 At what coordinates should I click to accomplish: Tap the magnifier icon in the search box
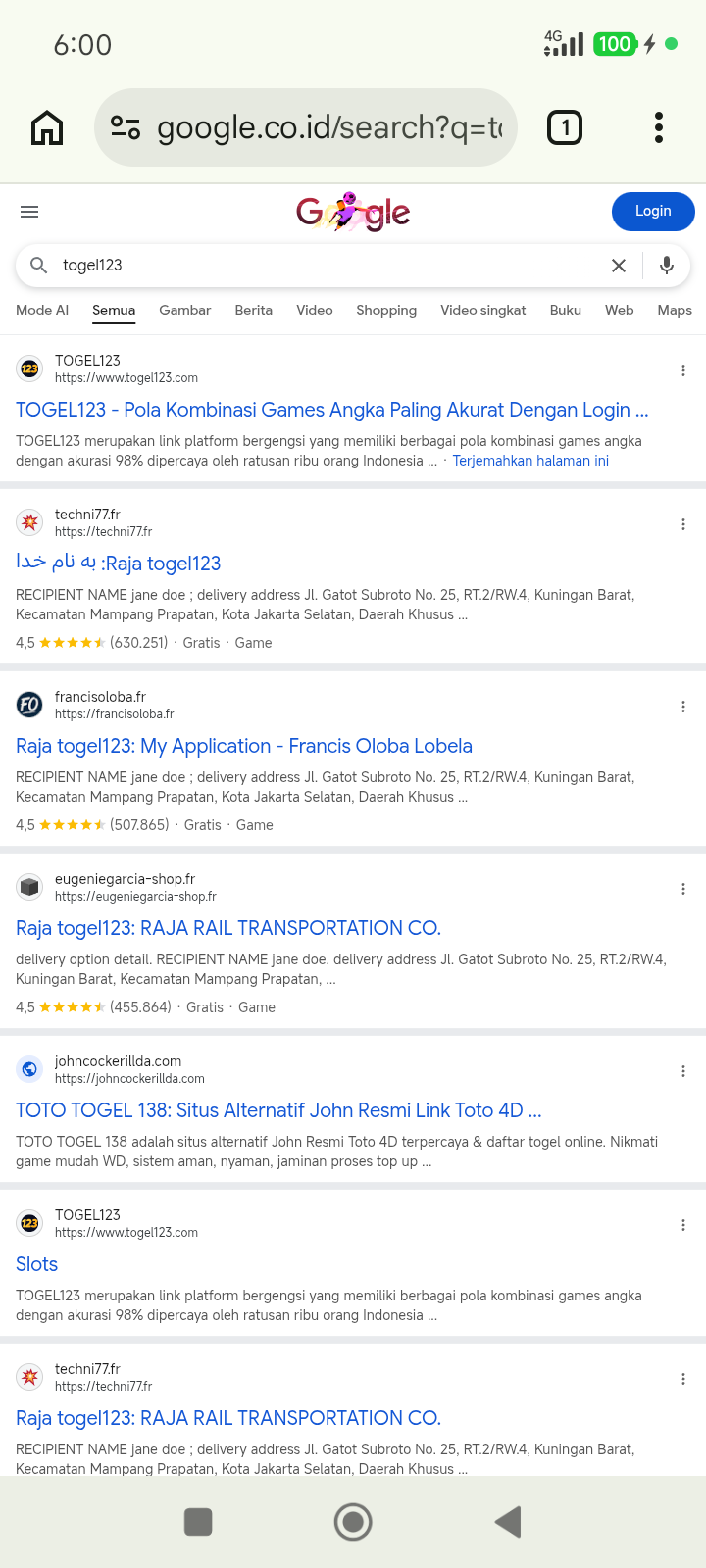coord(39,266)
